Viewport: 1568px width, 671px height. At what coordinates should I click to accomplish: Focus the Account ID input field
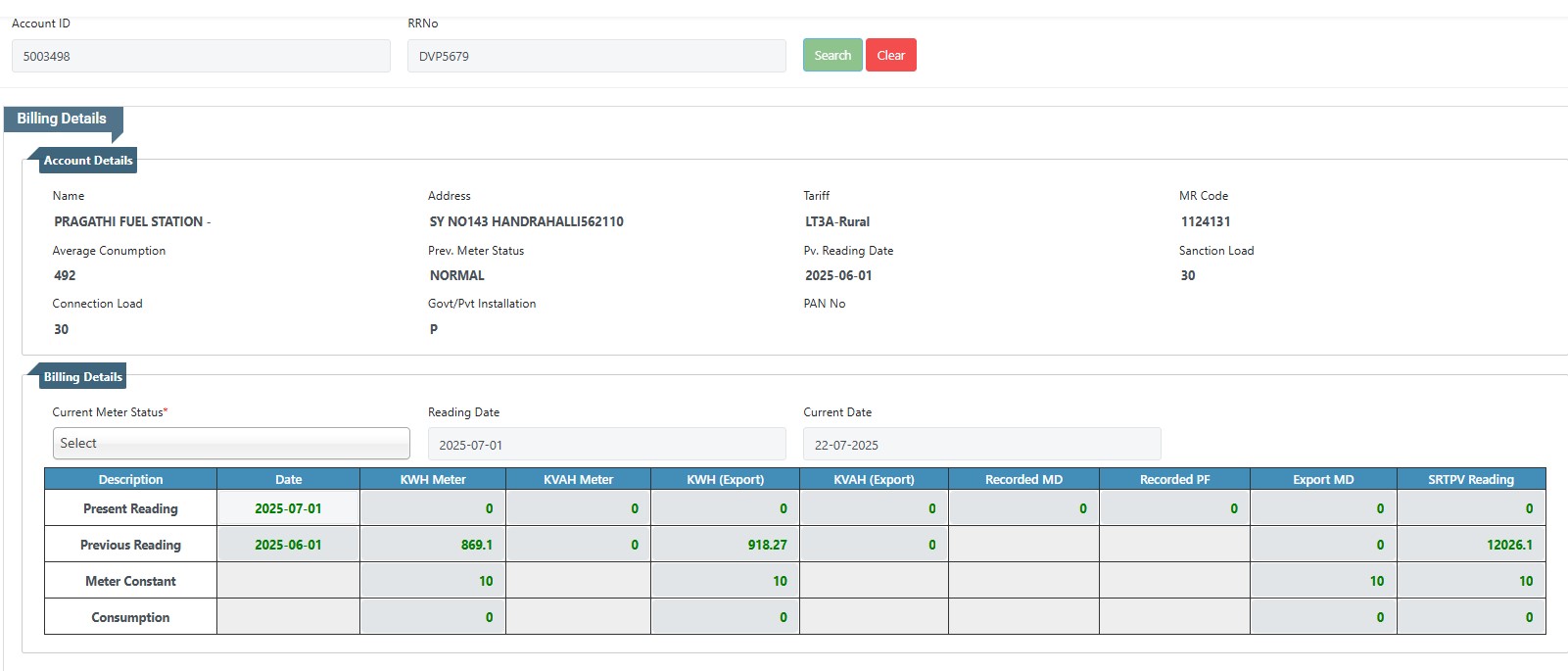tap(201, 56)
